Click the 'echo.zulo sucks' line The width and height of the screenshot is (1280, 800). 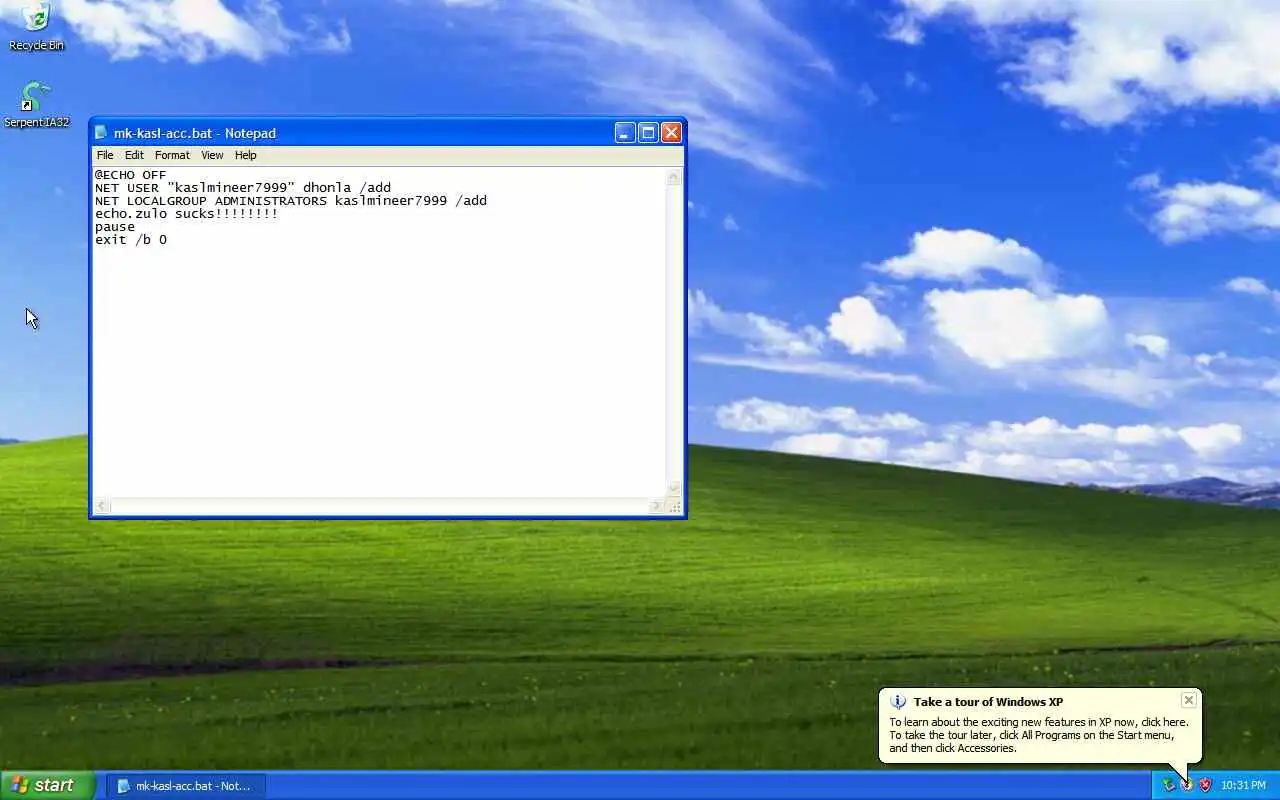click(x=186, y=214)
